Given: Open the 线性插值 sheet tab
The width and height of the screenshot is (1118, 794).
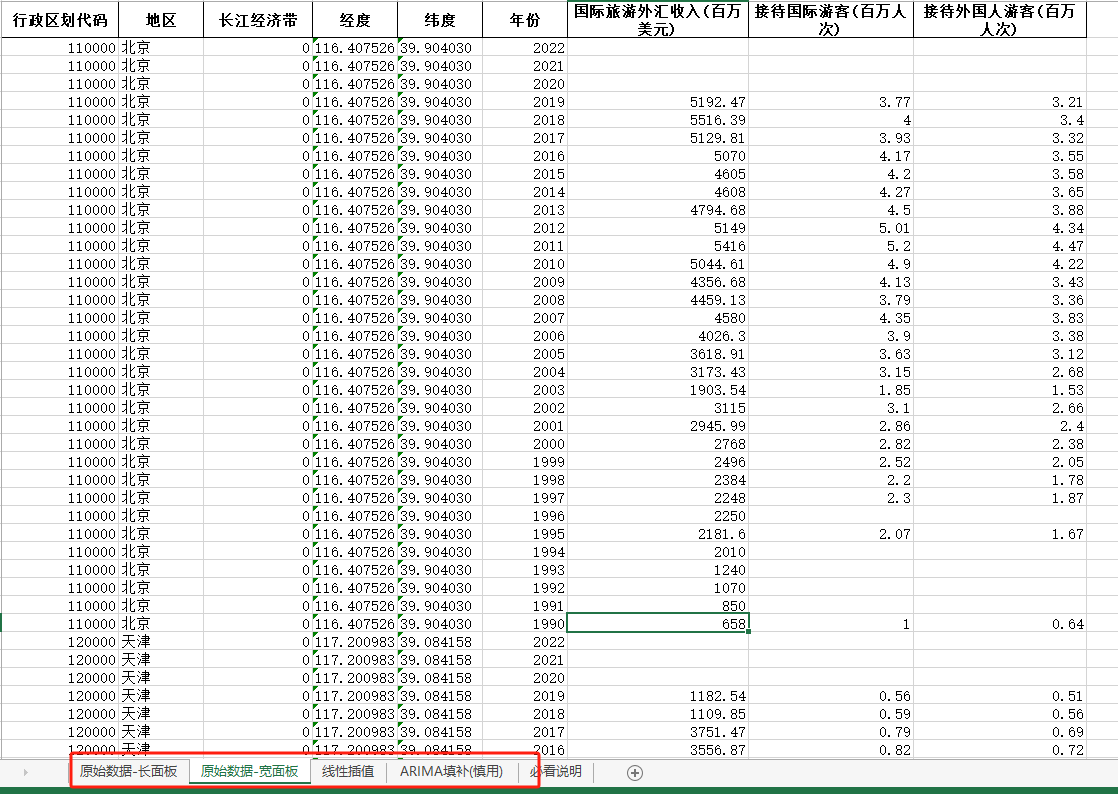Looking at the screenshot, I should pyautogui.click(x=348, y=771).
